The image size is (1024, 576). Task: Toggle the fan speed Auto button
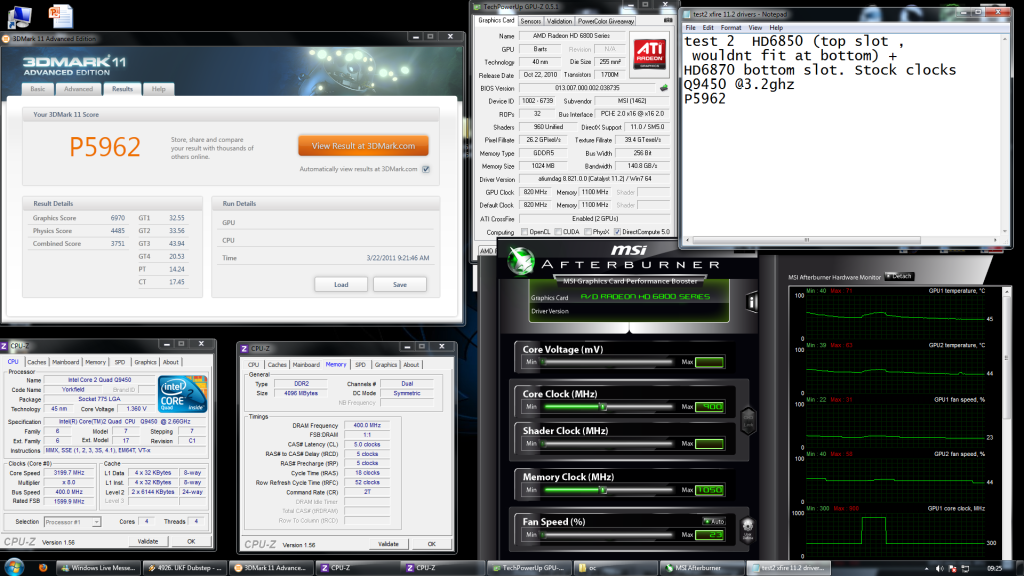coord(713,521)
